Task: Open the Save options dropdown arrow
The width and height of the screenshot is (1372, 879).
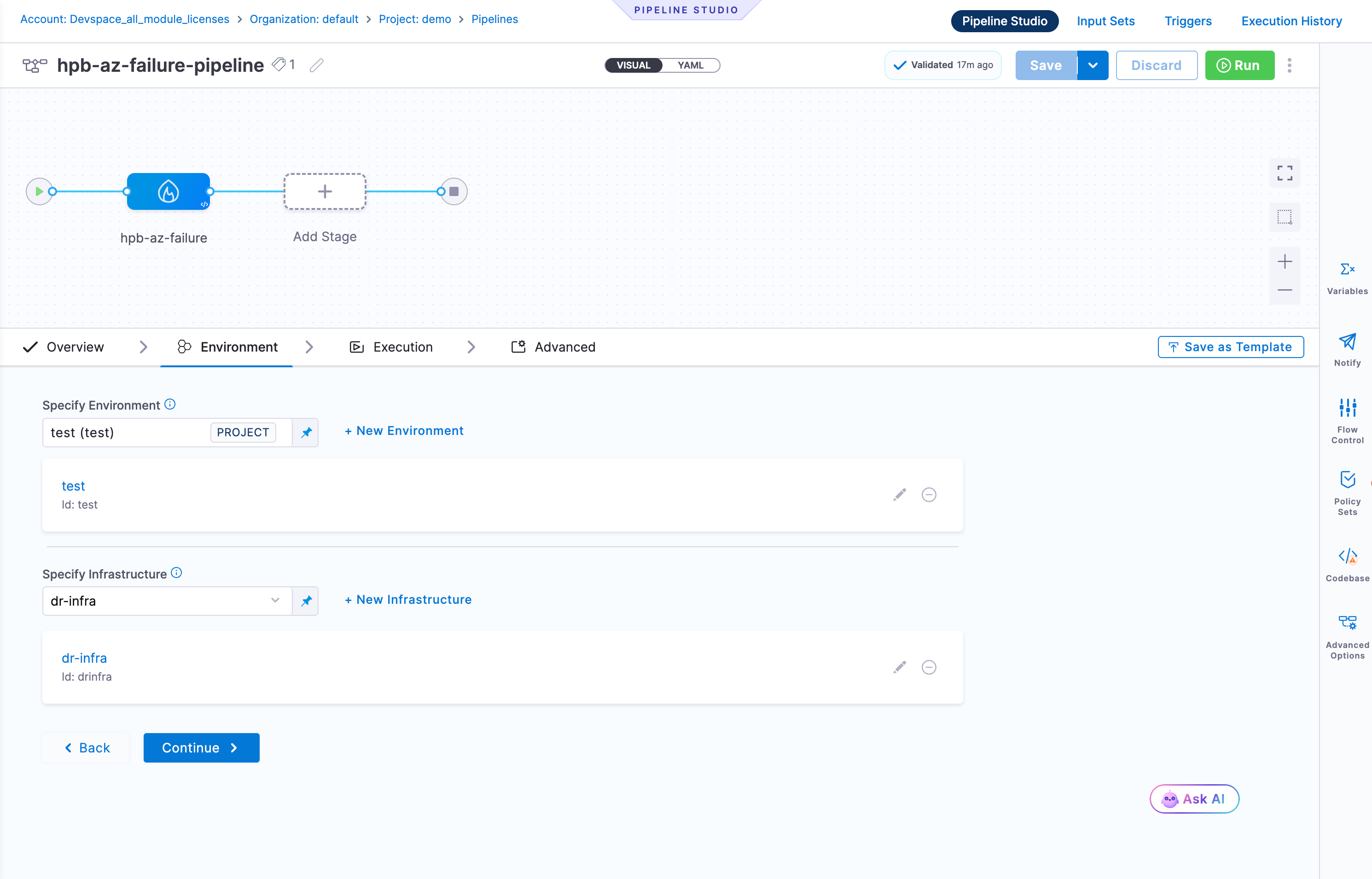Action: (x=1092, y=65)
